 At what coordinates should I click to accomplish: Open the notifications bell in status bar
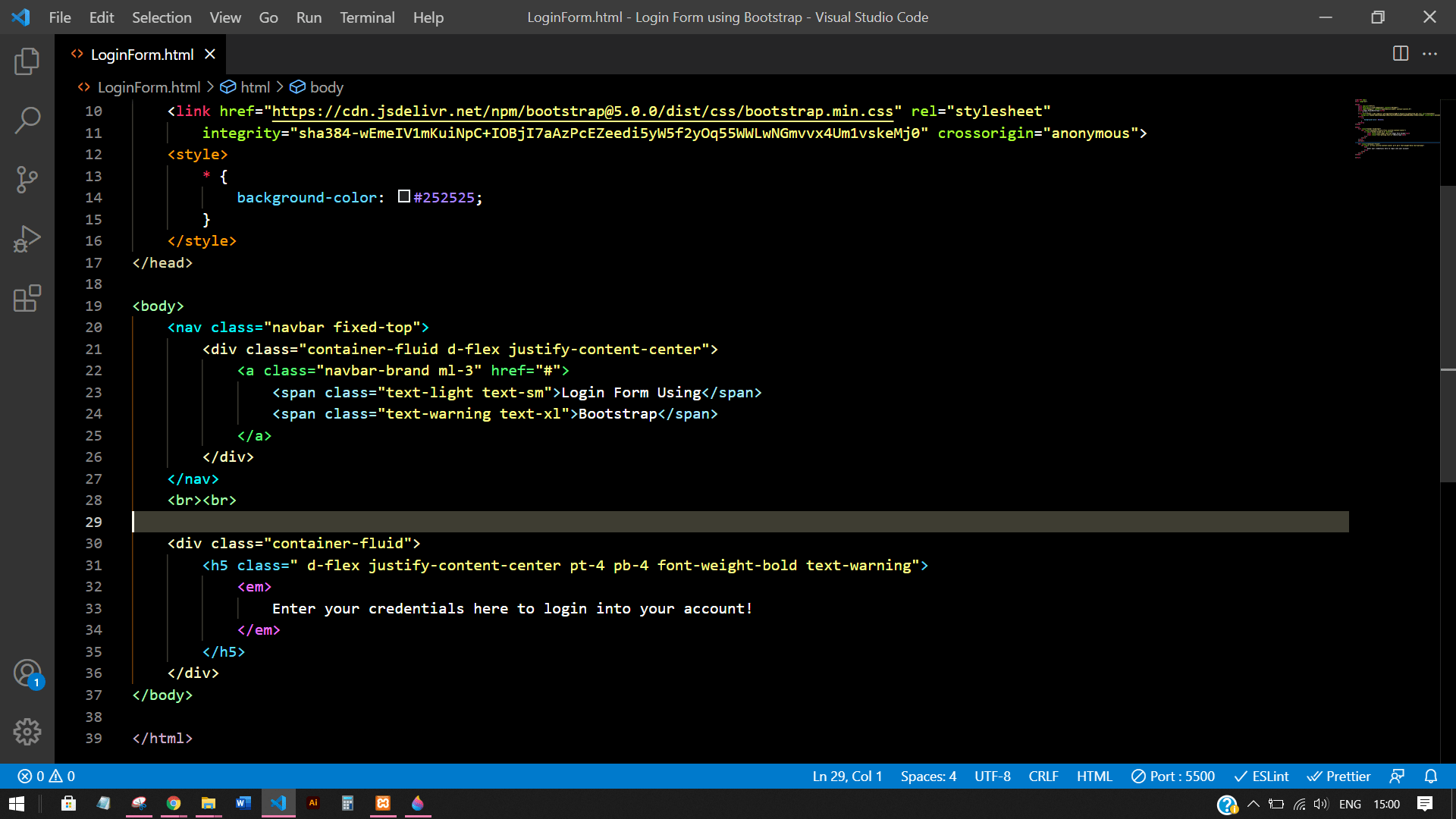(1431, 776)
